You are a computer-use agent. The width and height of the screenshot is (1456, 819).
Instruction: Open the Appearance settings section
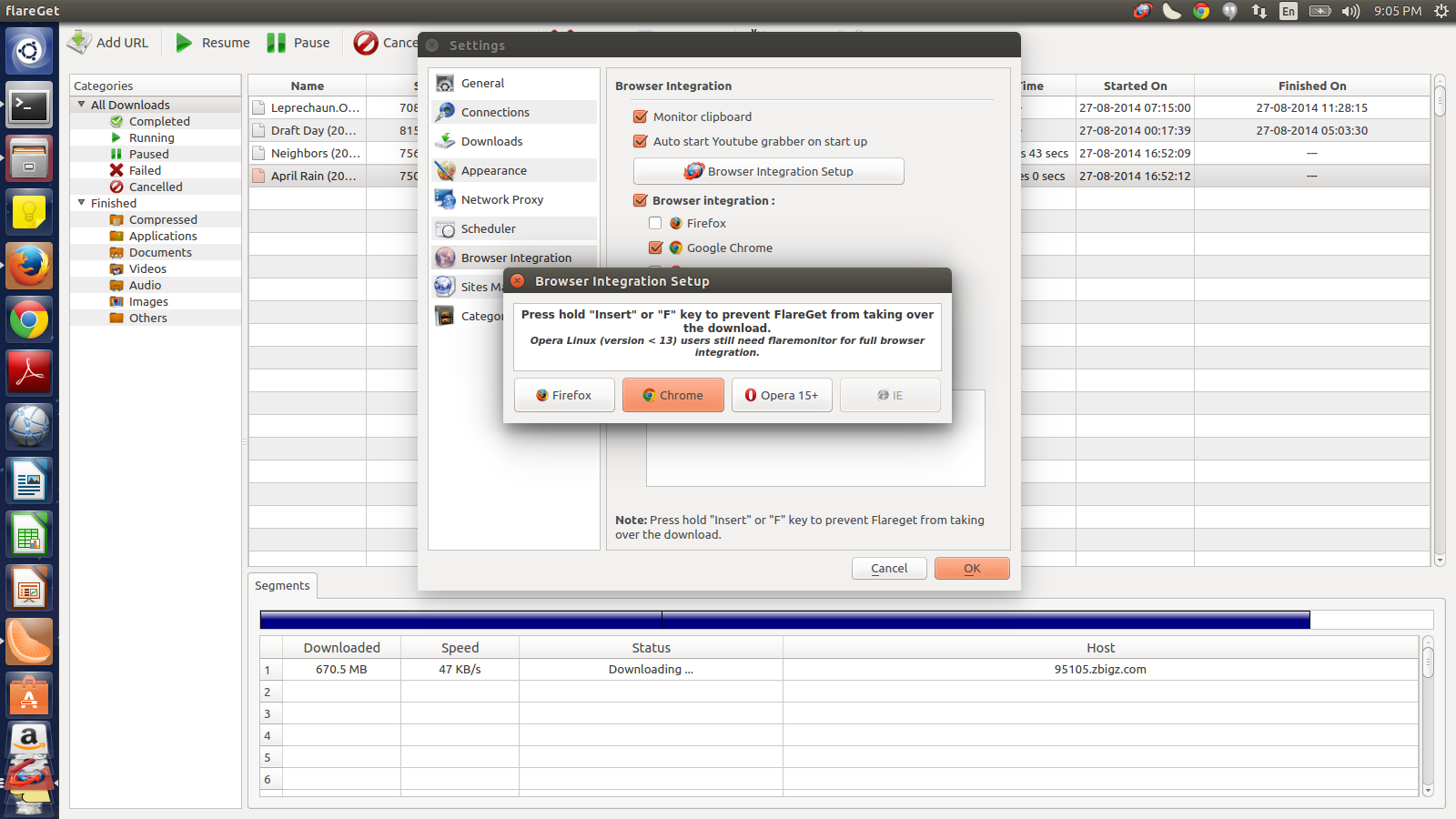514,170
